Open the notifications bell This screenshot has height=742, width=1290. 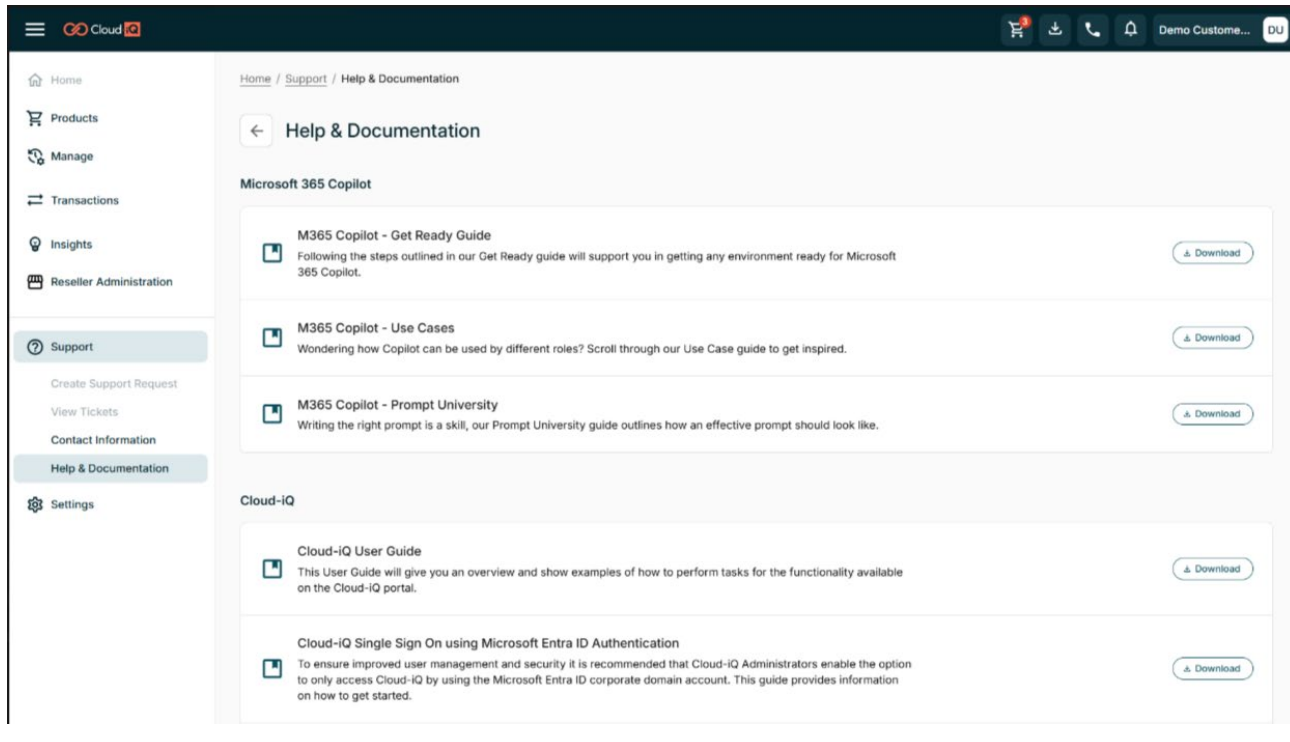click(1130, 30)
